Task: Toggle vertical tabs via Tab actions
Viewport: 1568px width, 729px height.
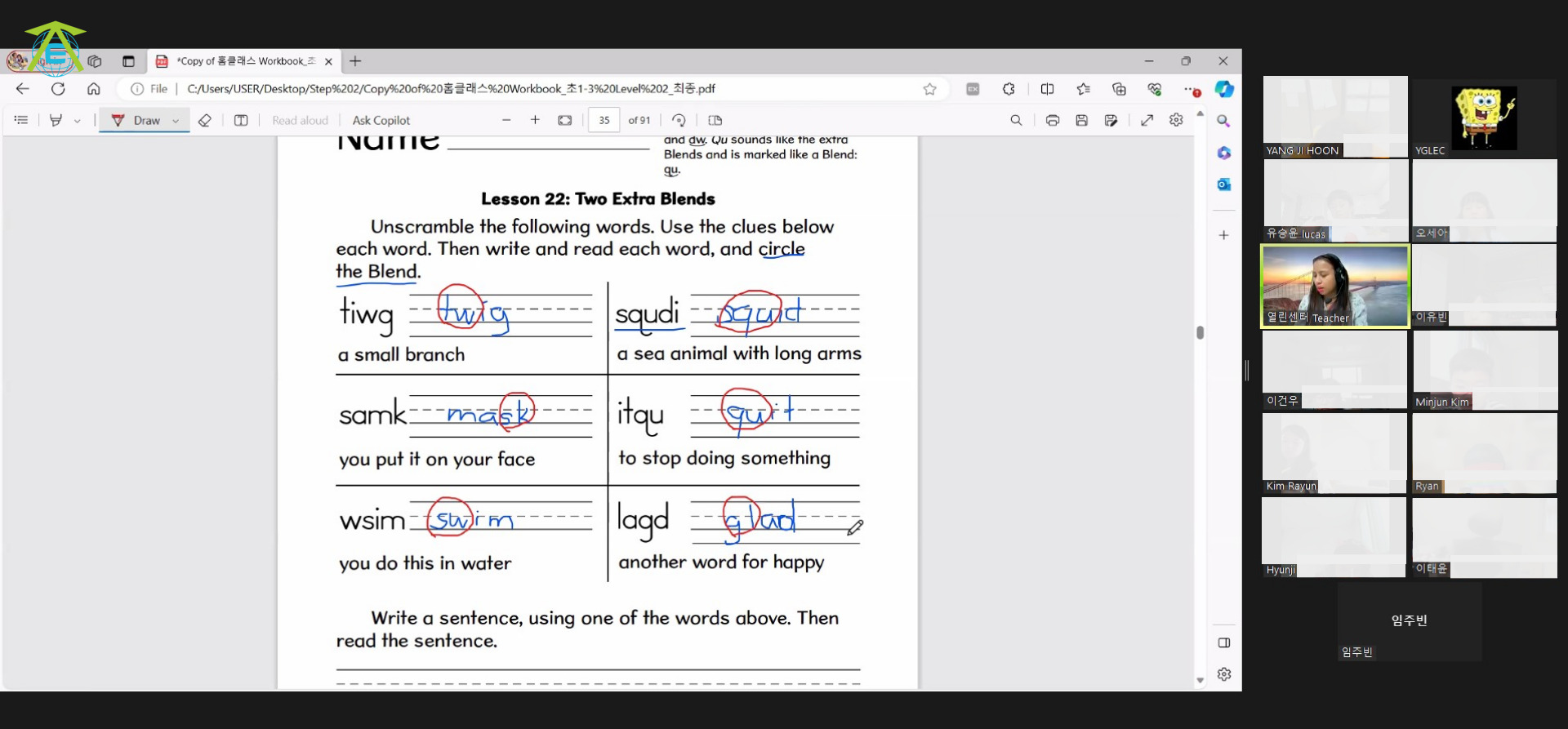Action: pos(128,61)
